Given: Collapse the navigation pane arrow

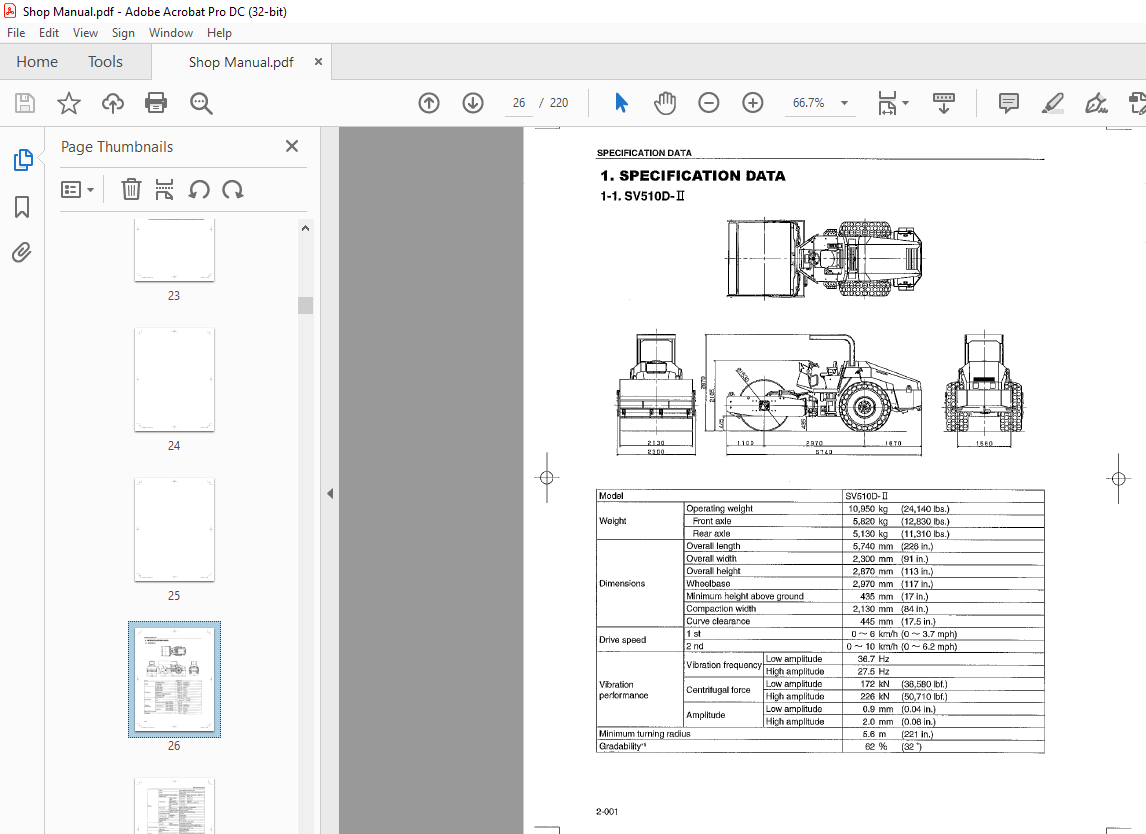Looking at the screenshot, I should [330, 493].
